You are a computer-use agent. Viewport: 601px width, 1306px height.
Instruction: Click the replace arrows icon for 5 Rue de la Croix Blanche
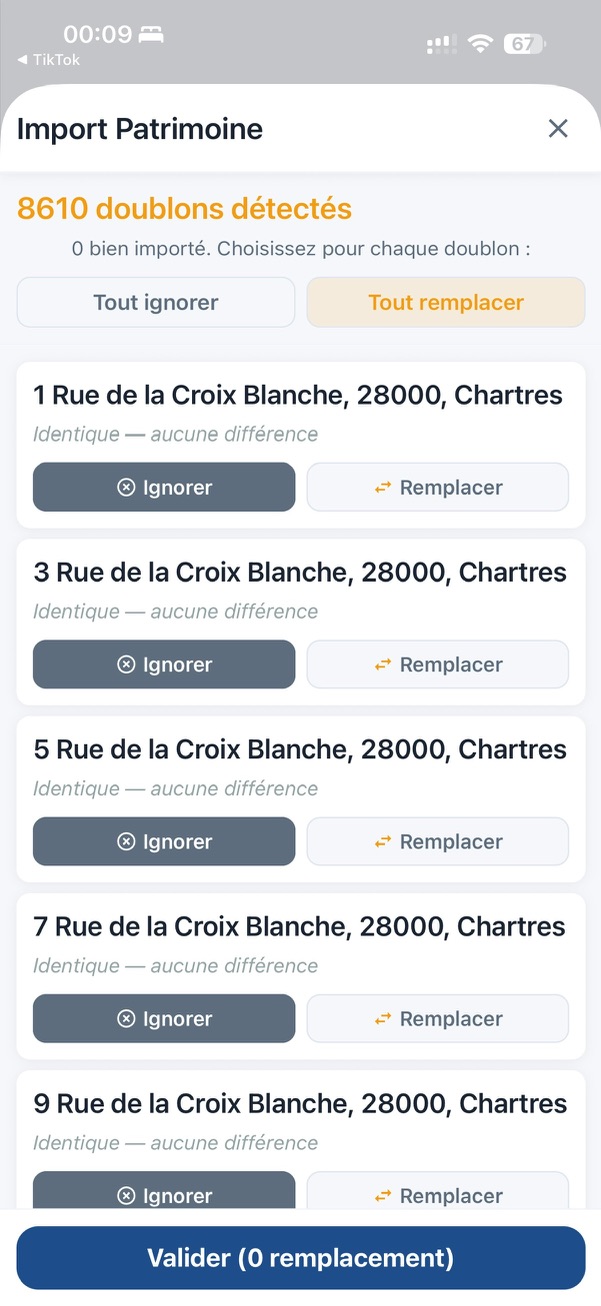point(382,841)
